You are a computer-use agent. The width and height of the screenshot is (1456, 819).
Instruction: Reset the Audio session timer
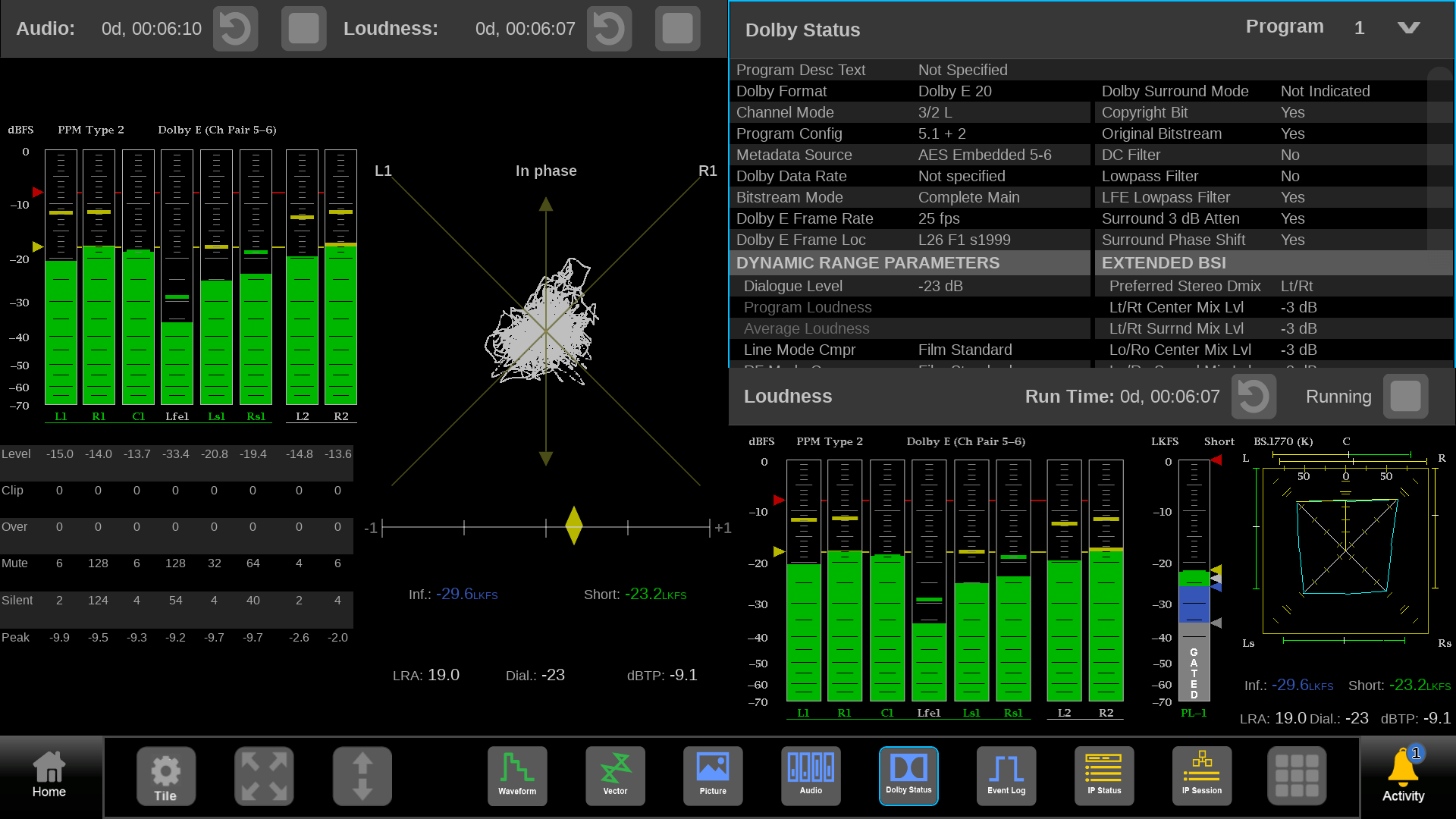point(235,29)
